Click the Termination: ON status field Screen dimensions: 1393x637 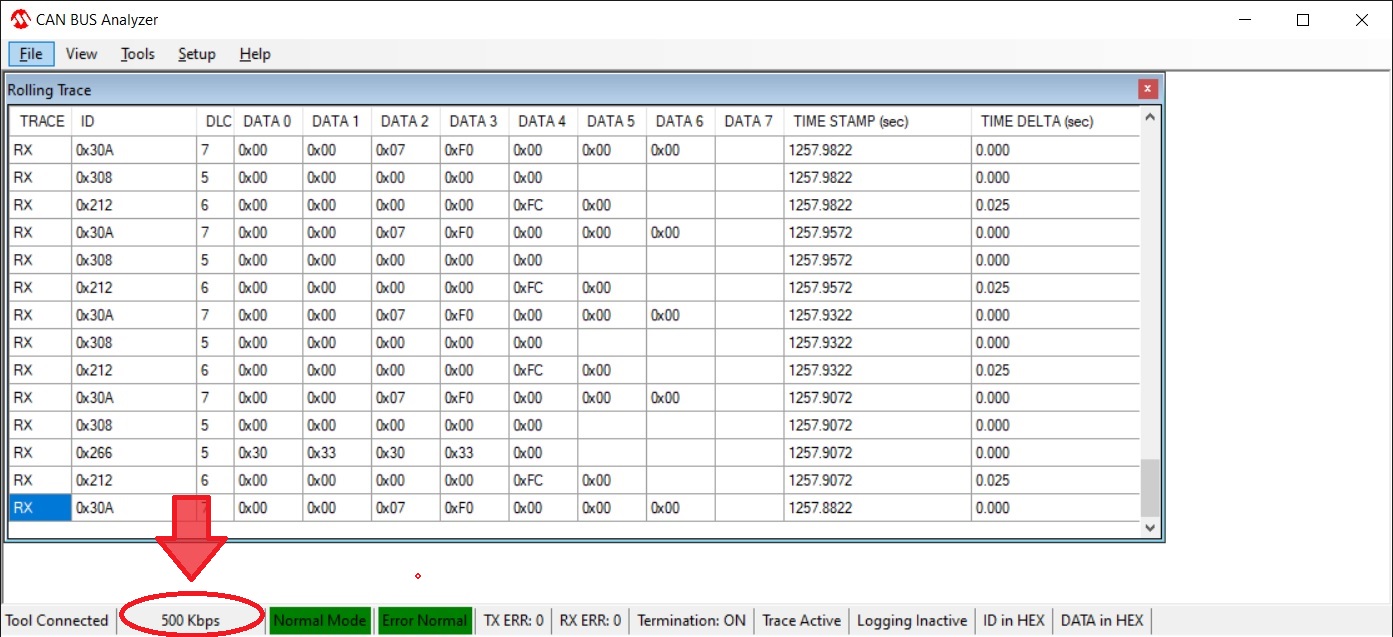[x=691, y=620]
